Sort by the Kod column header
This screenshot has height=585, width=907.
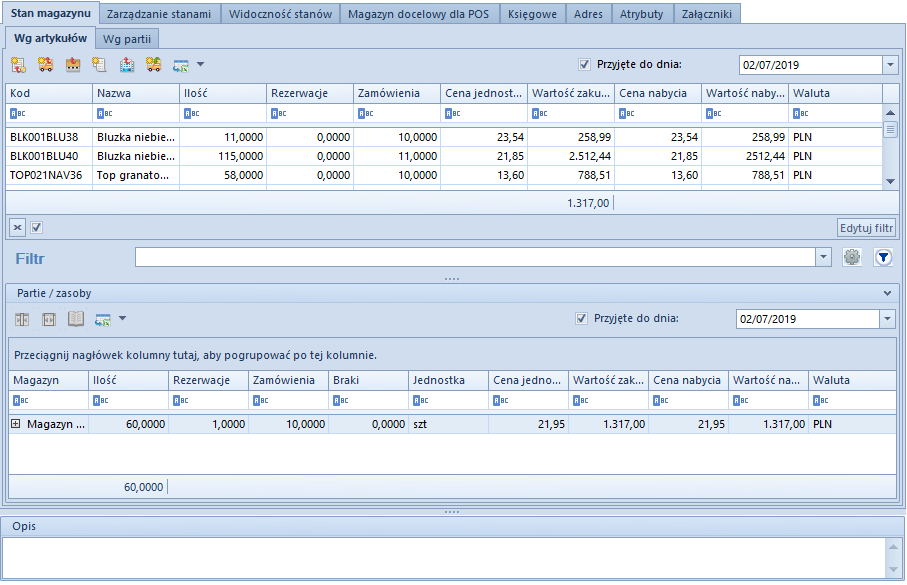coord(49,93)
